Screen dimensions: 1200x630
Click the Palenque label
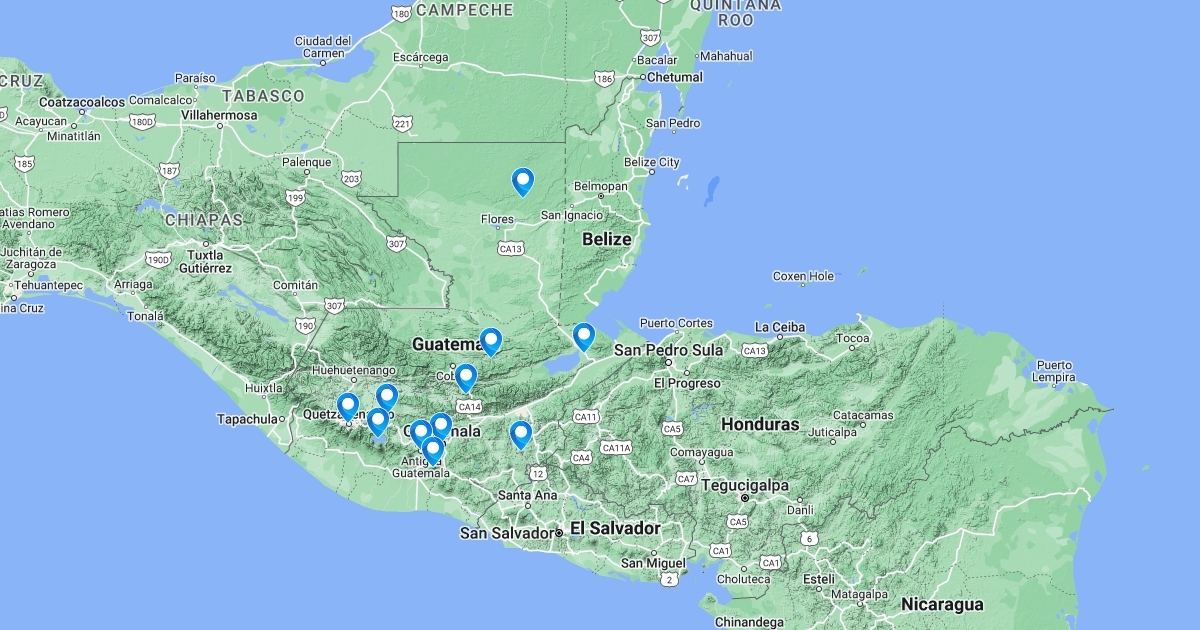[306, 162]
